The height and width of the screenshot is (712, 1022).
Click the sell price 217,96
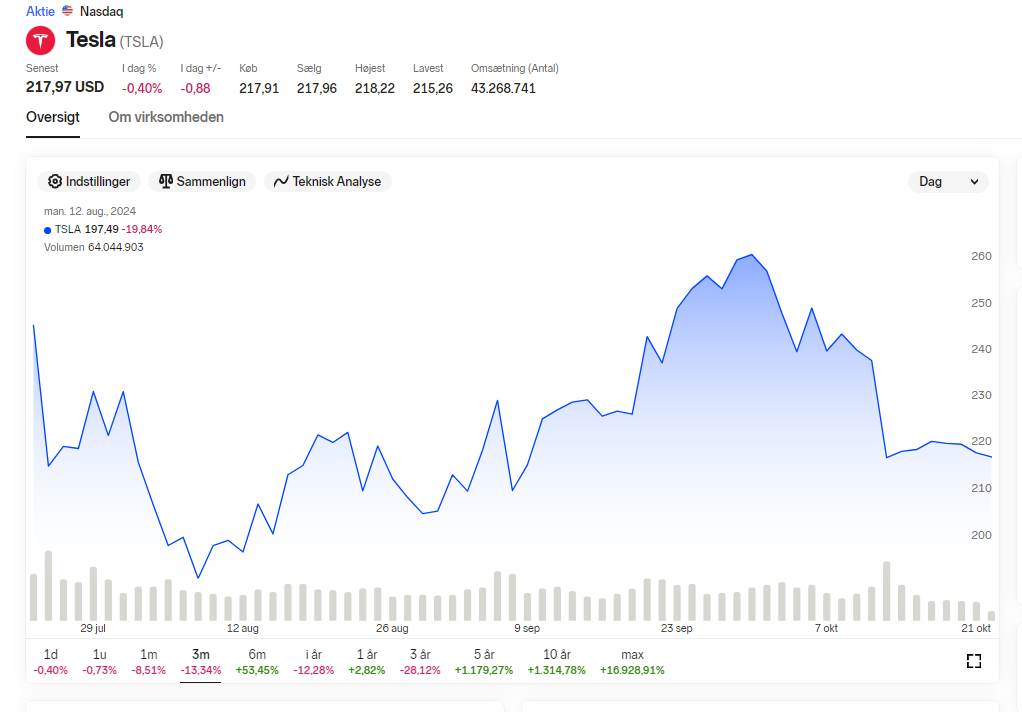(x=317, y=88)
